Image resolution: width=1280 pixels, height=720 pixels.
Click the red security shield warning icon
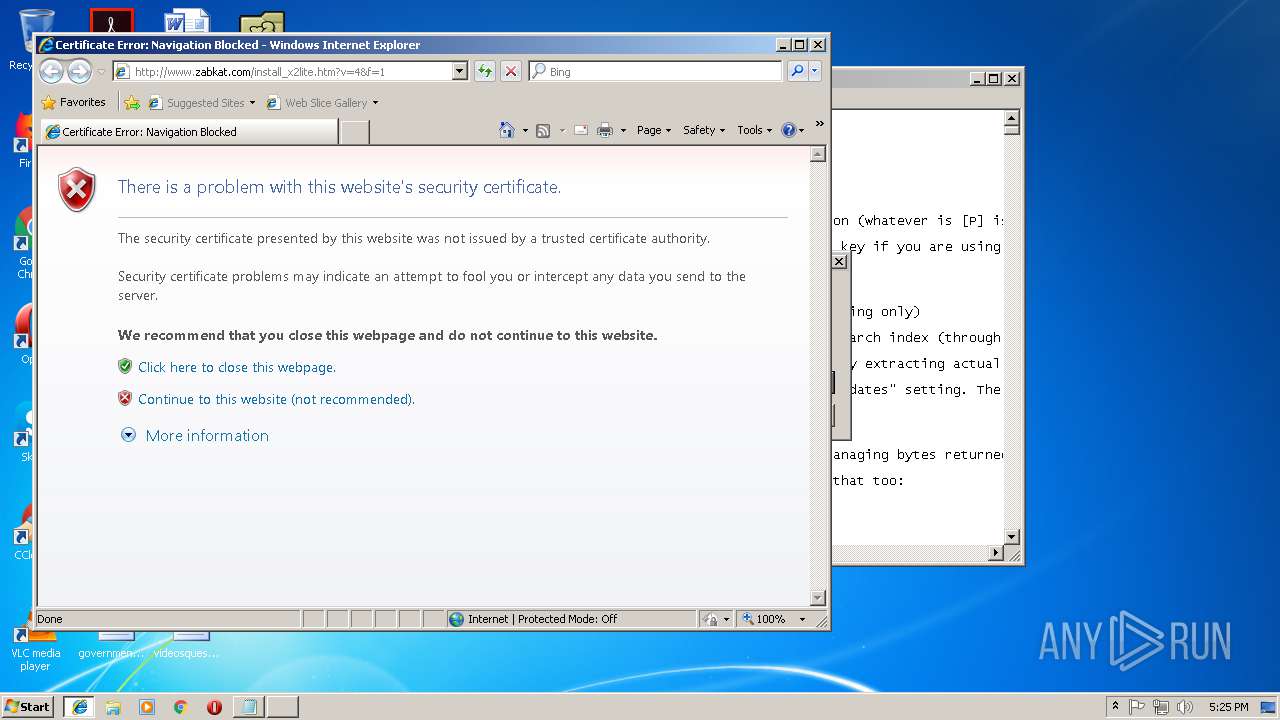tap(77, 189)
